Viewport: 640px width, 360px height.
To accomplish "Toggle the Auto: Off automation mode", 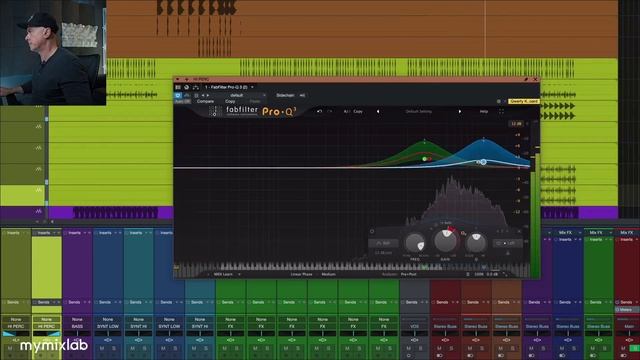I will (x=182, y=101).
